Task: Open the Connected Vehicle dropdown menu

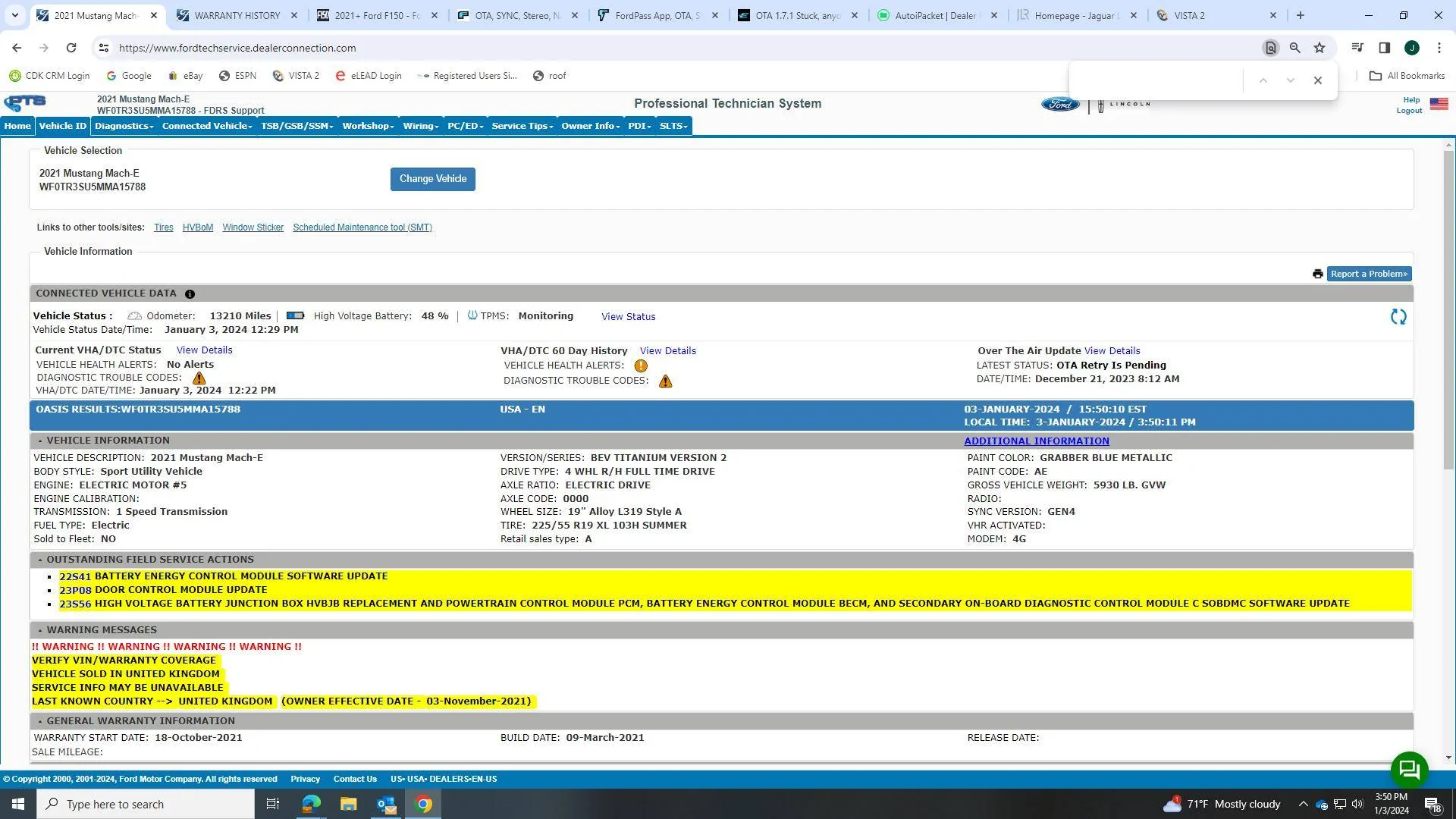Action: coord(206,126)
